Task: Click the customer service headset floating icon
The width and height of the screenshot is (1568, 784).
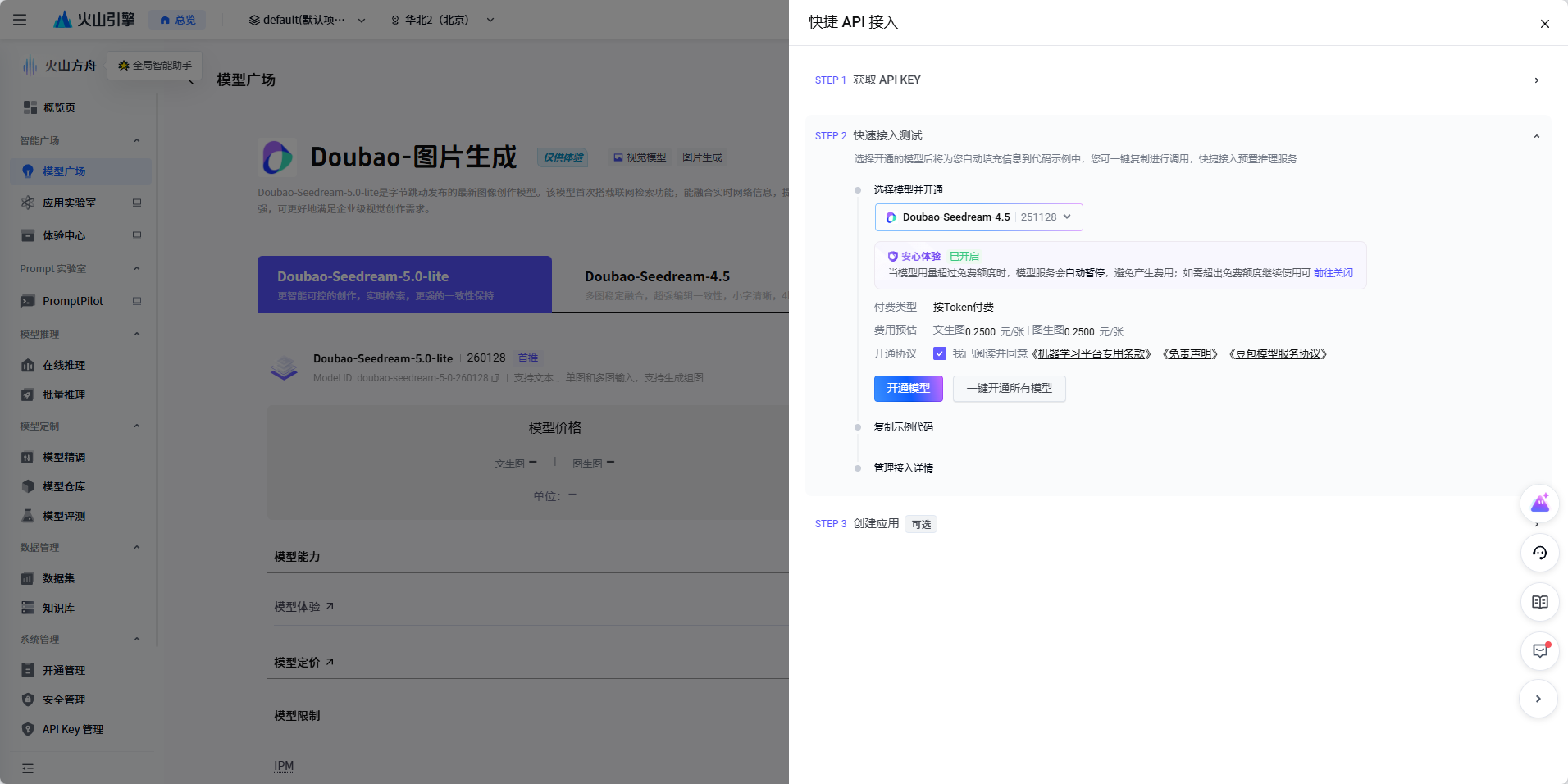Action: [x=1539, y=553]
